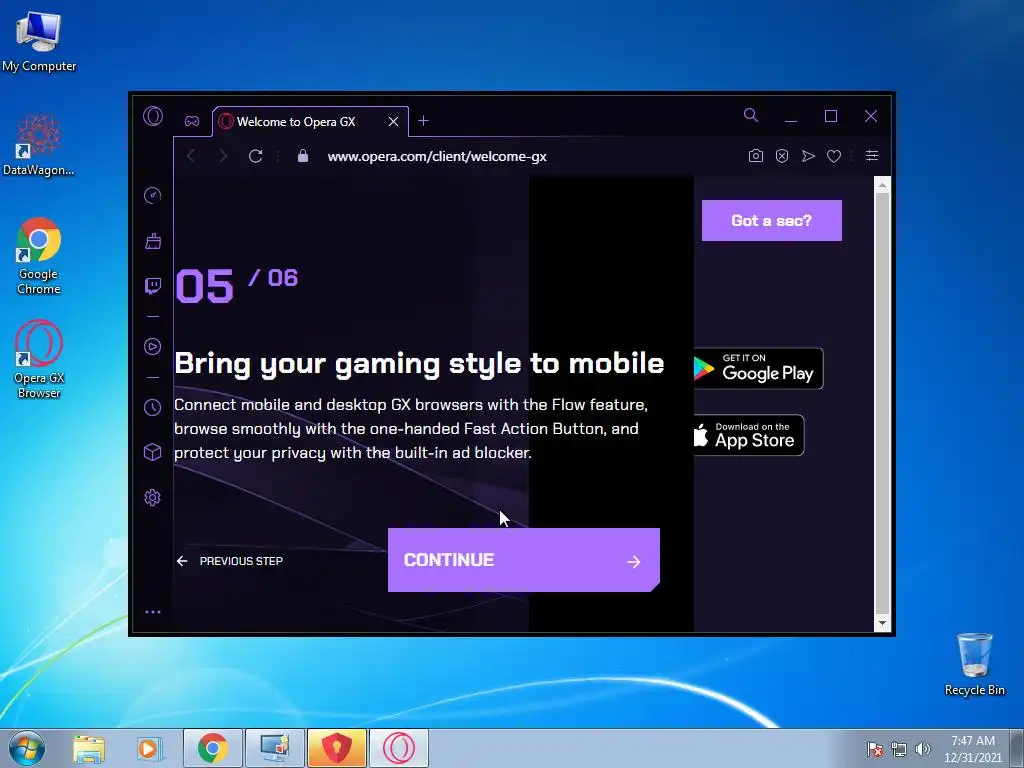Click the vertical scrollbar thumb
Screen dimensions: 1024x768
point(882,404)
